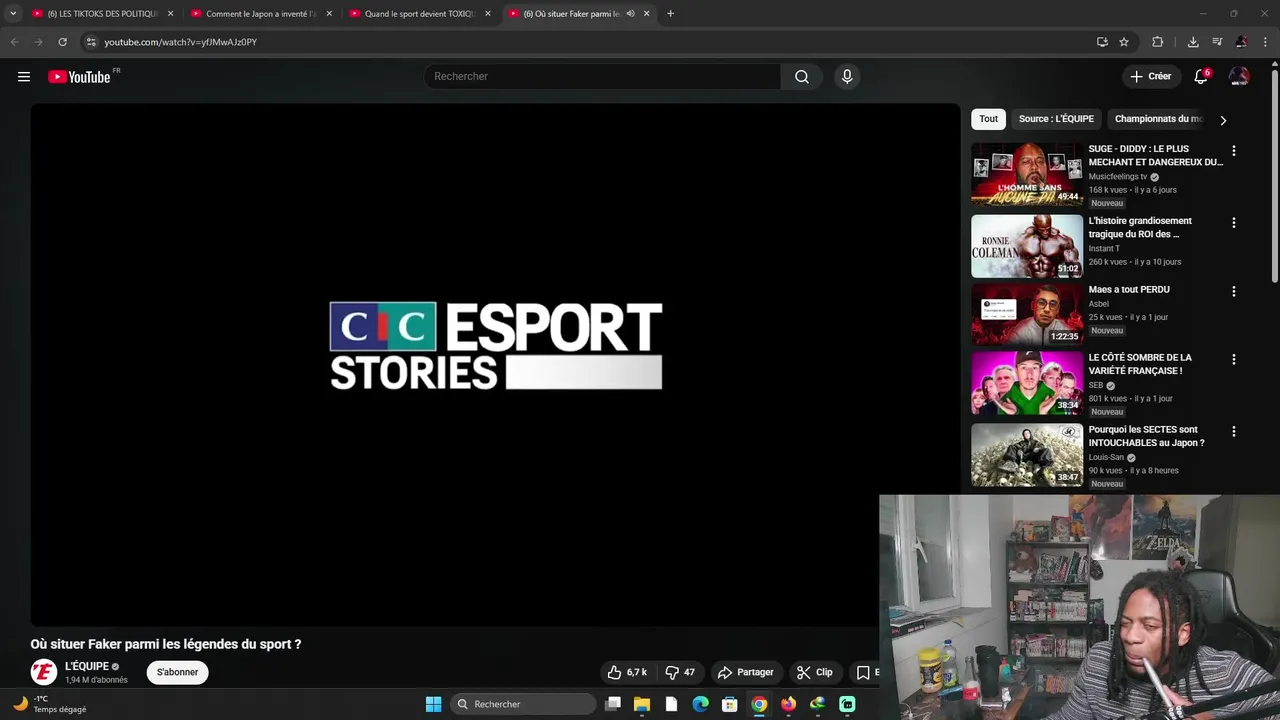
Task: Open options for SUGE - DIDDY video
Action: [x=1233, y=151]
